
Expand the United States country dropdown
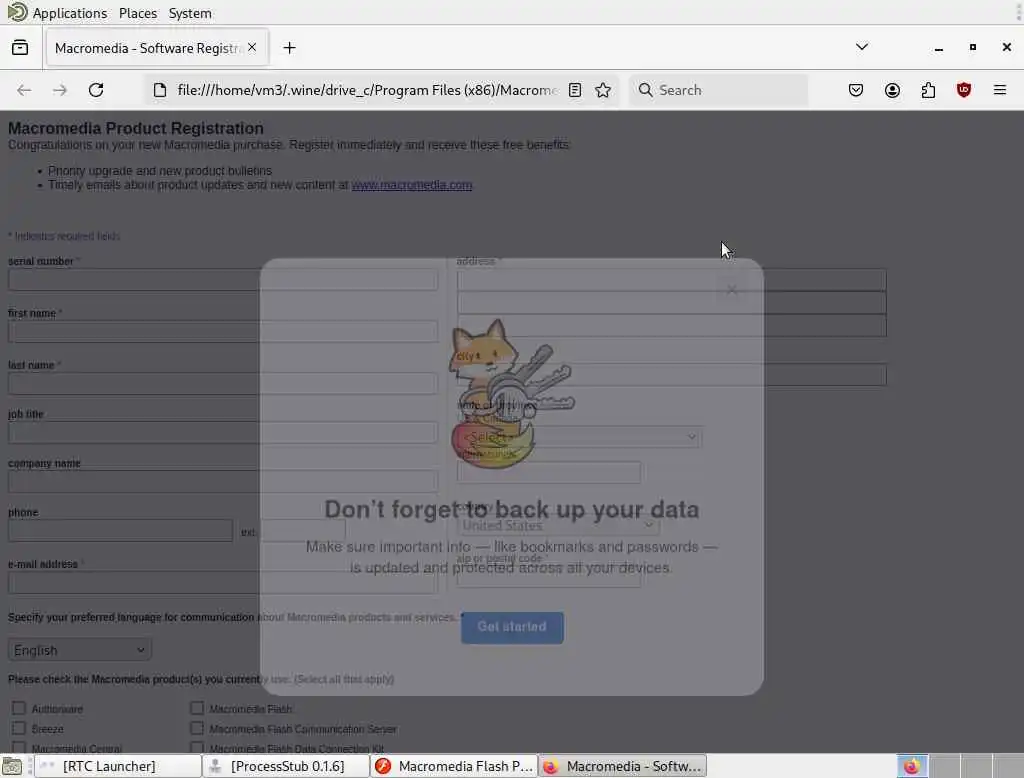[x=558, y=525]
